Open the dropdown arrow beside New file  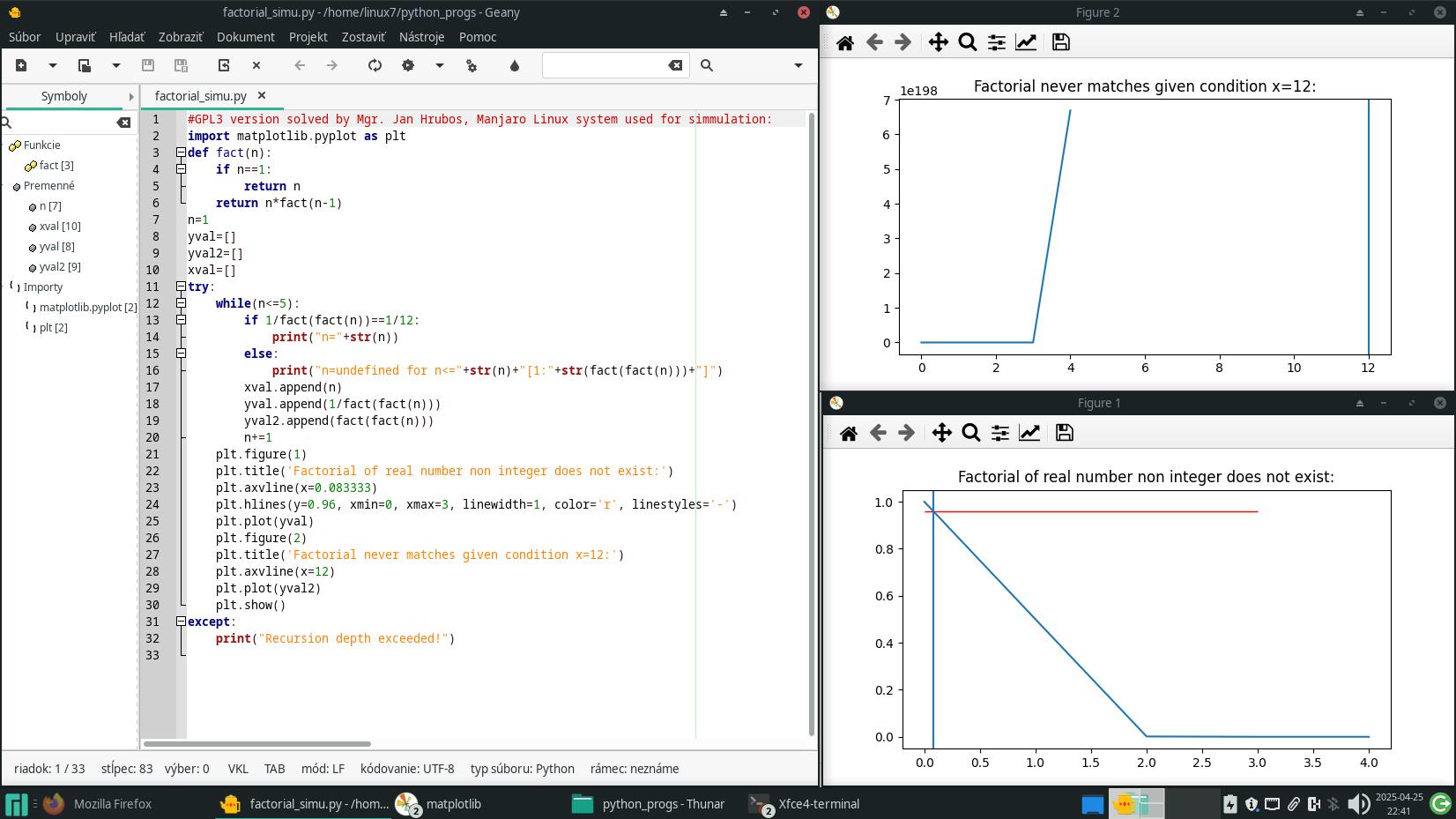[53, 65]
